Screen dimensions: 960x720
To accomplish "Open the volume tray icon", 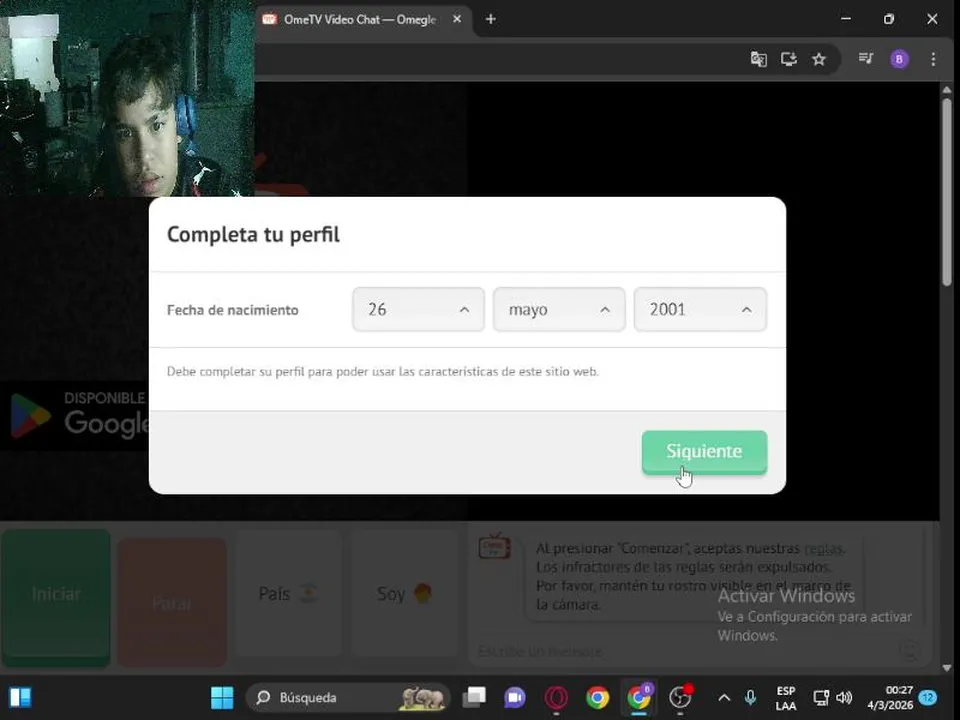I will [x=844, y=697].
